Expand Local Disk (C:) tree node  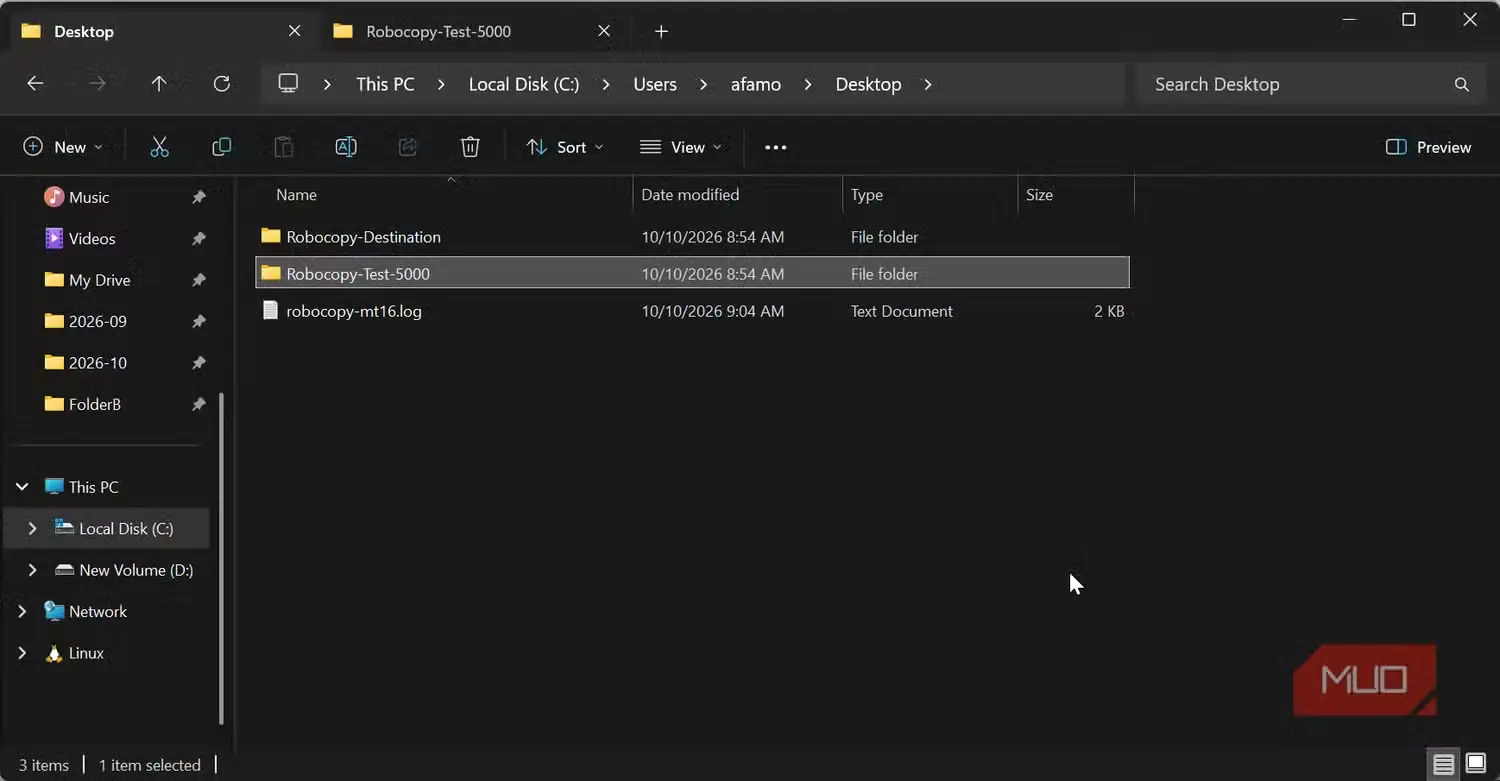tap(32, 528)
